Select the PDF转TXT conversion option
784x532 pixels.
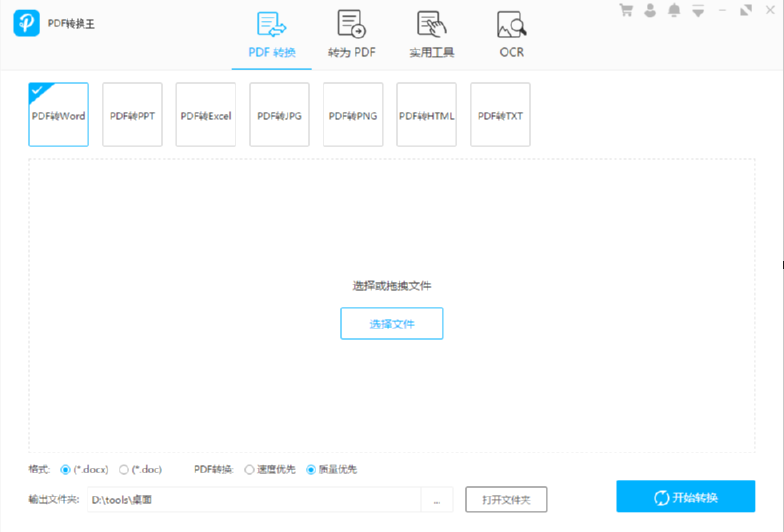pyautogui.click(x=500, y=114)
